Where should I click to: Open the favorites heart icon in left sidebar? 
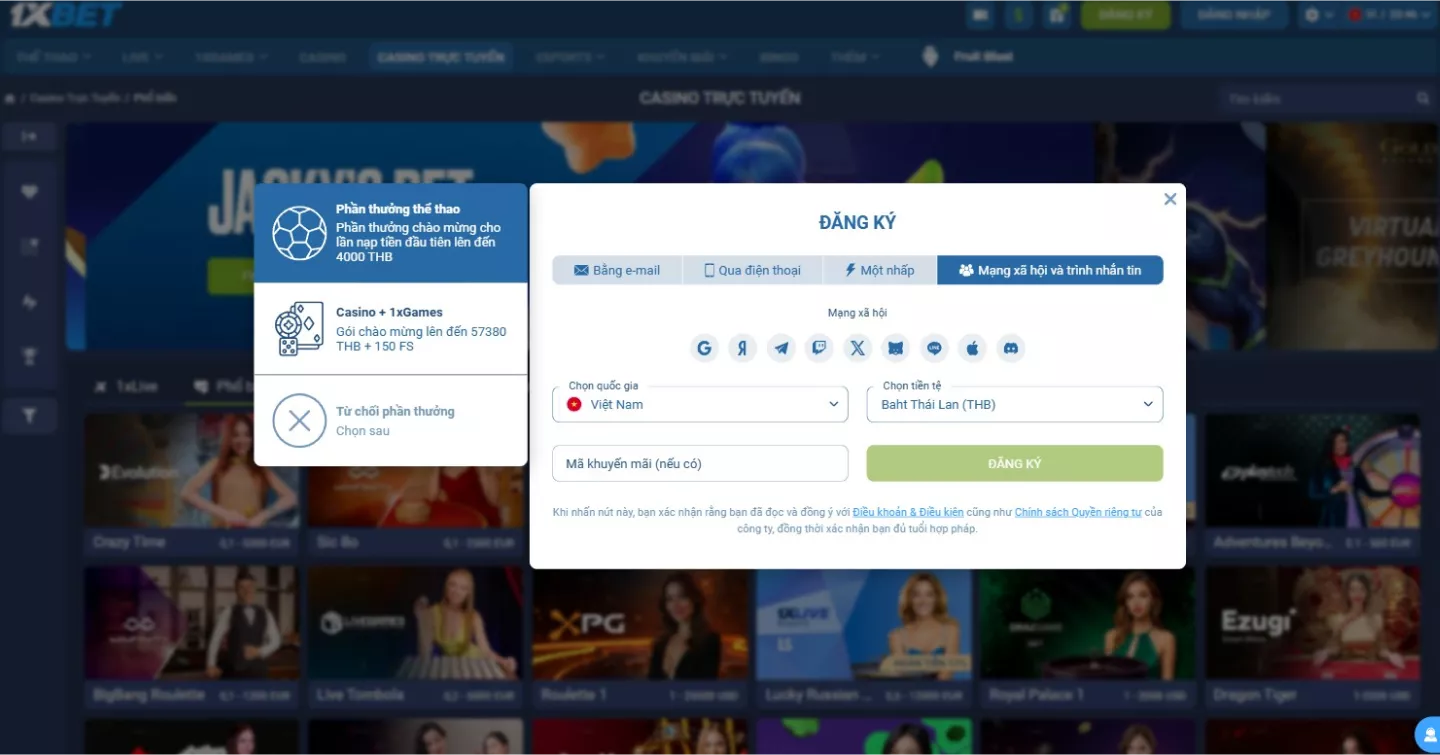pyautogui.click(x=29, y=190)
